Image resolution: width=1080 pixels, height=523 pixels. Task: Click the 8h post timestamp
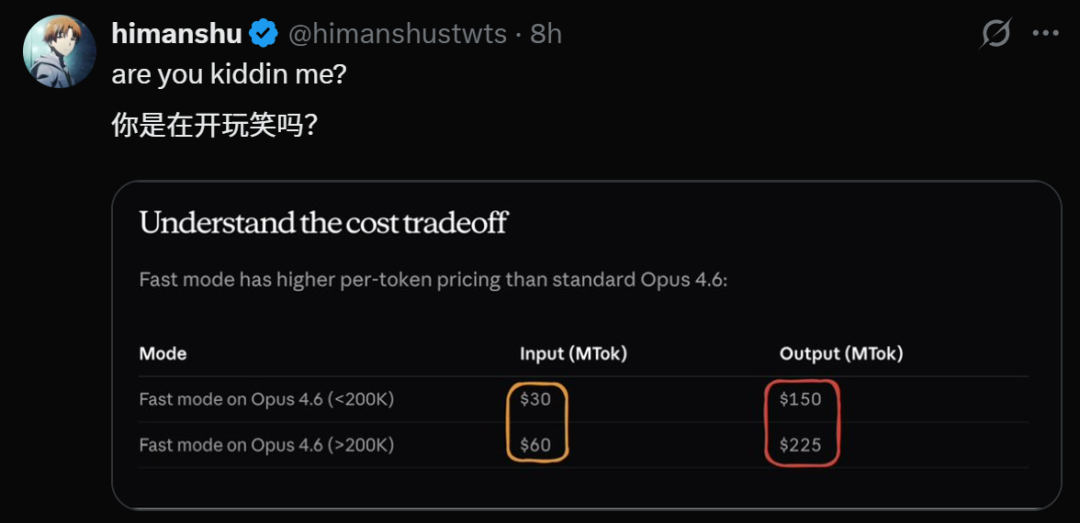pos(546,34)
